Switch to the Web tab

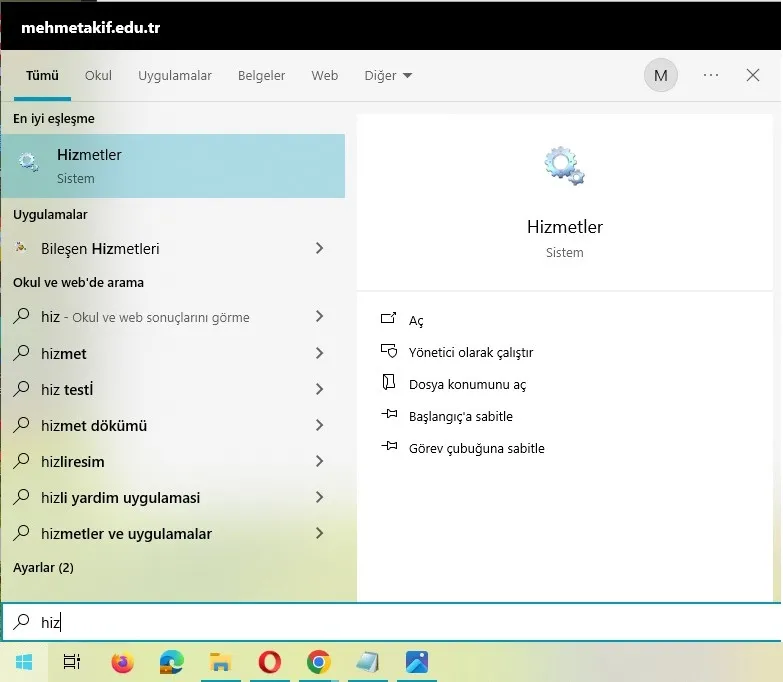tap(325, 75)
